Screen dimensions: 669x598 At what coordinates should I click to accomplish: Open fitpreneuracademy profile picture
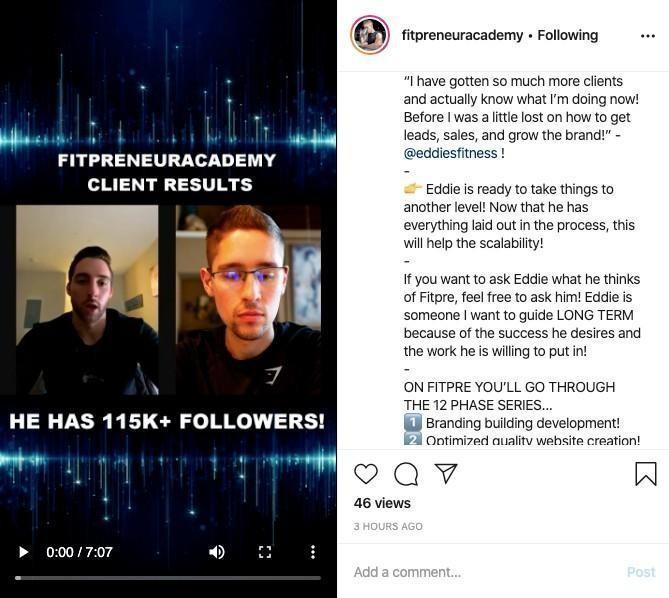click(370, 35)
